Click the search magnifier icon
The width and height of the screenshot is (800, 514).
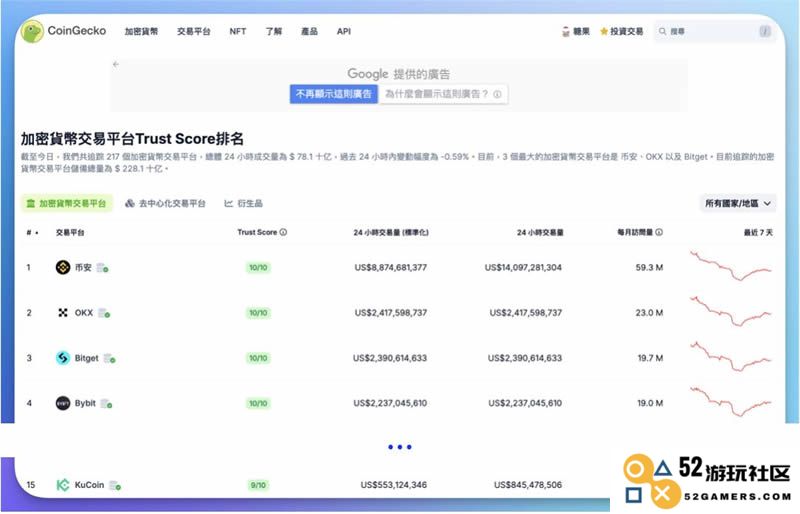pos(662,32)
